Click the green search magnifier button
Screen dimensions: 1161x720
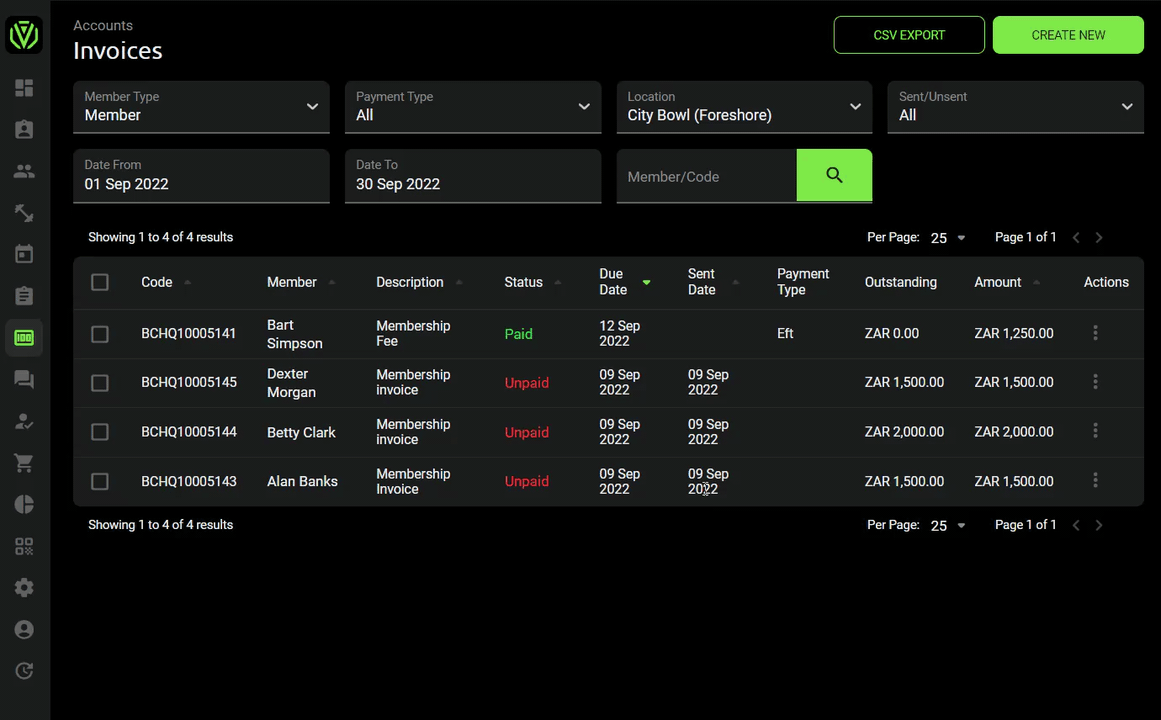click(x=834, y=176)
